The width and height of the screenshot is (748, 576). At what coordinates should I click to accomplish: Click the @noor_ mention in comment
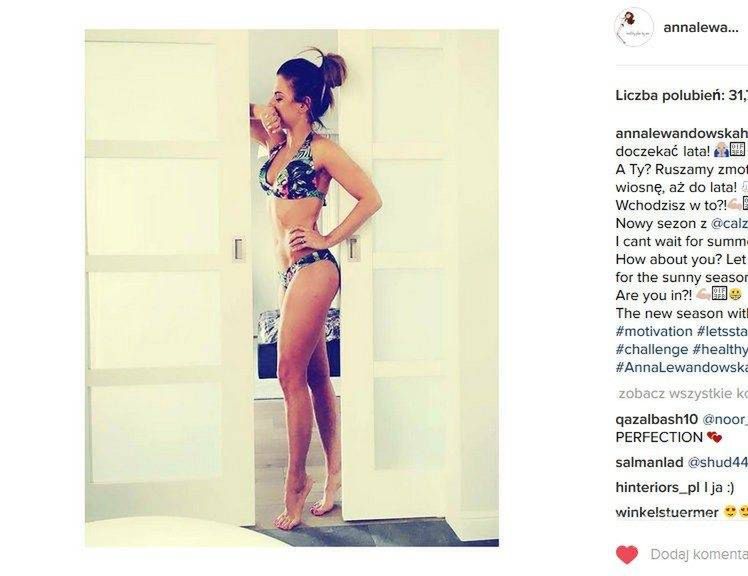tap(725, 419)
